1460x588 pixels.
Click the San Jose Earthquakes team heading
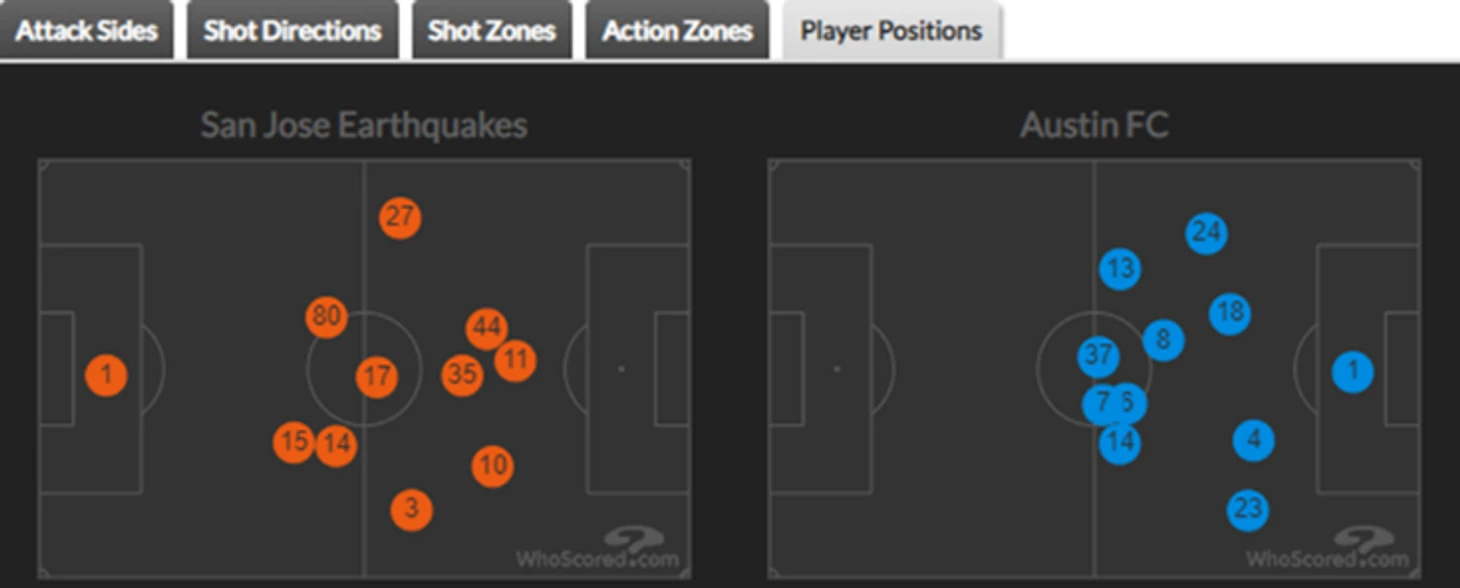click(x=364, y=125)
